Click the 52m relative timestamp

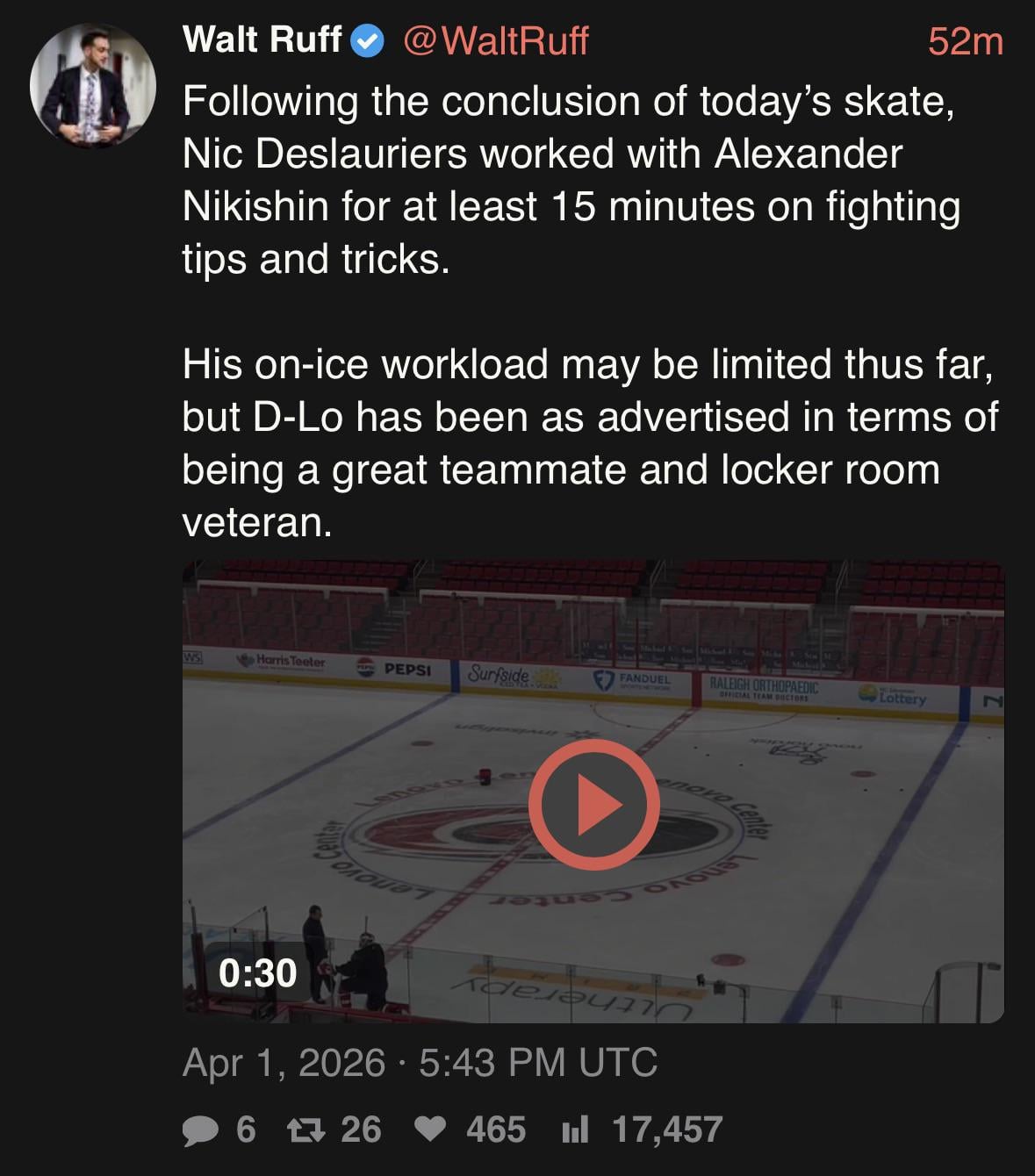coord(965,41)
